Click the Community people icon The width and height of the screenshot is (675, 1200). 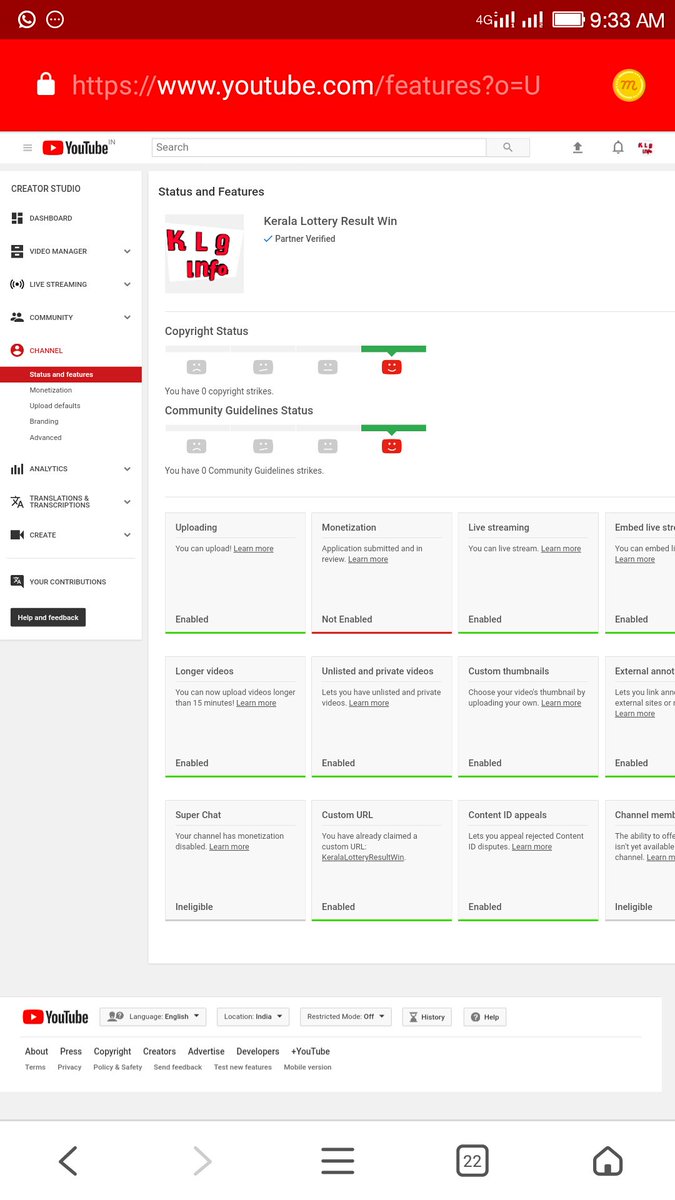[x=17, y=317]
